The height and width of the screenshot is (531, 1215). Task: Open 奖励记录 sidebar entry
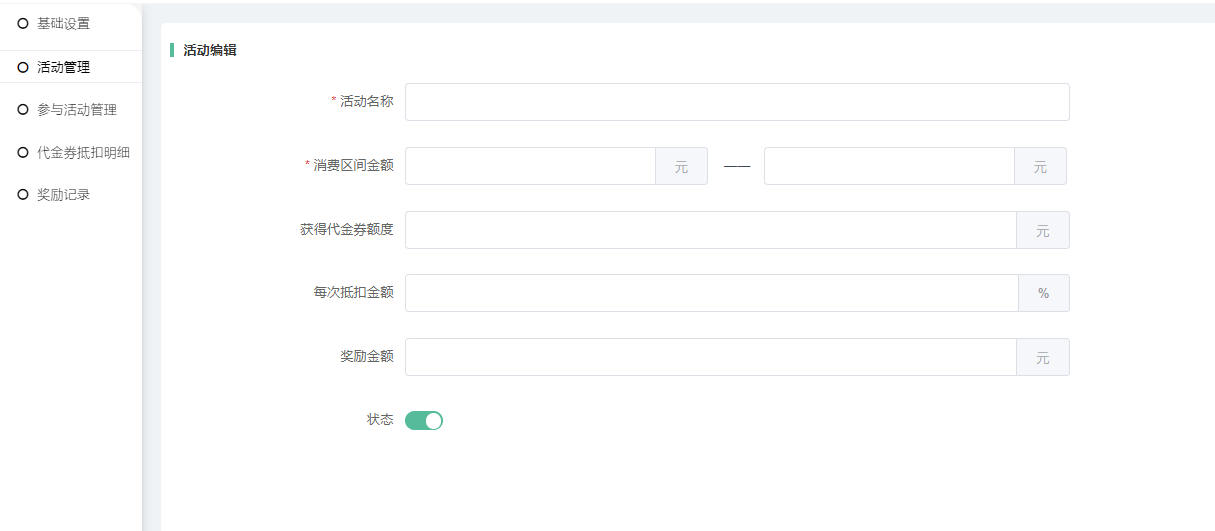point(63,195)
